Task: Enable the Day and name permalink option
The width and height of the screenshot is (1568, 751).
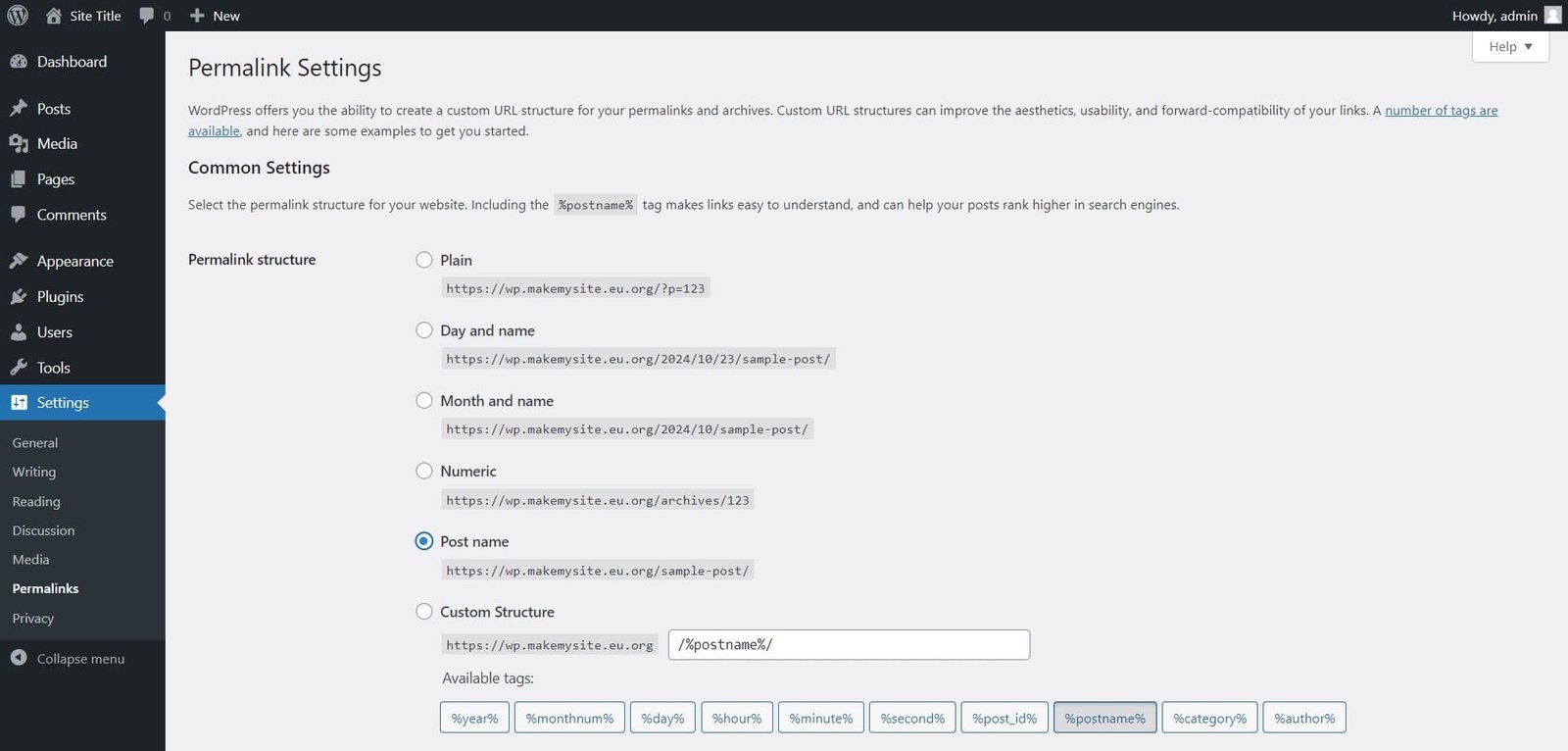Action: click(423, 330)
